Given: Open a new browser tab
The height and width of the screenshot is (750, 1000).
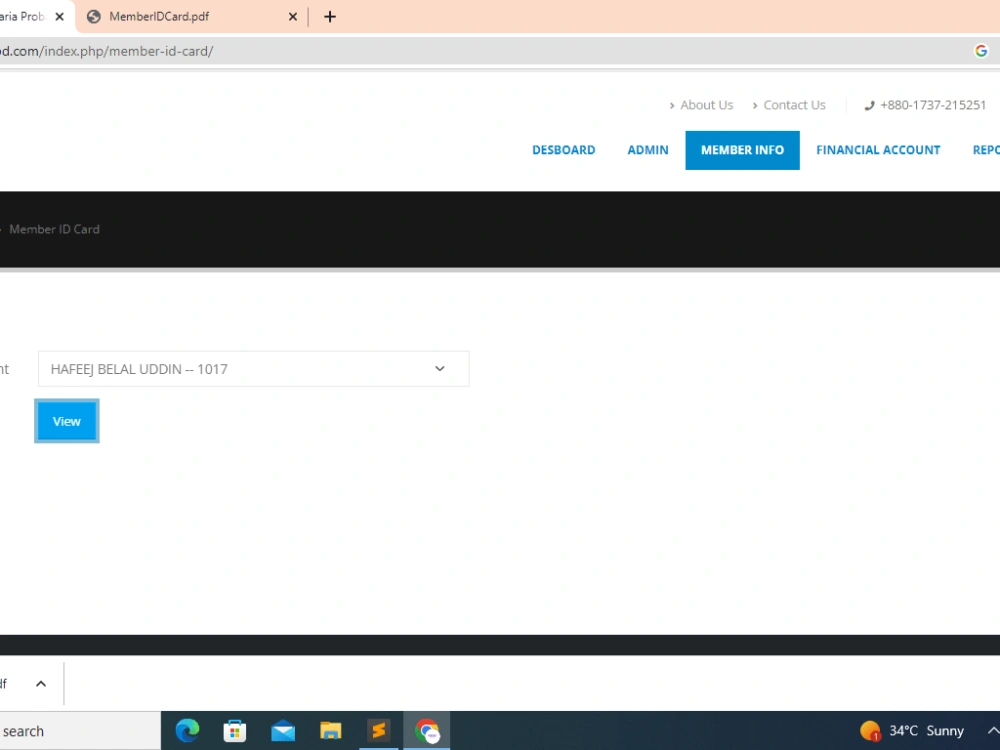Looking at the screenshot, I should 330,17.
